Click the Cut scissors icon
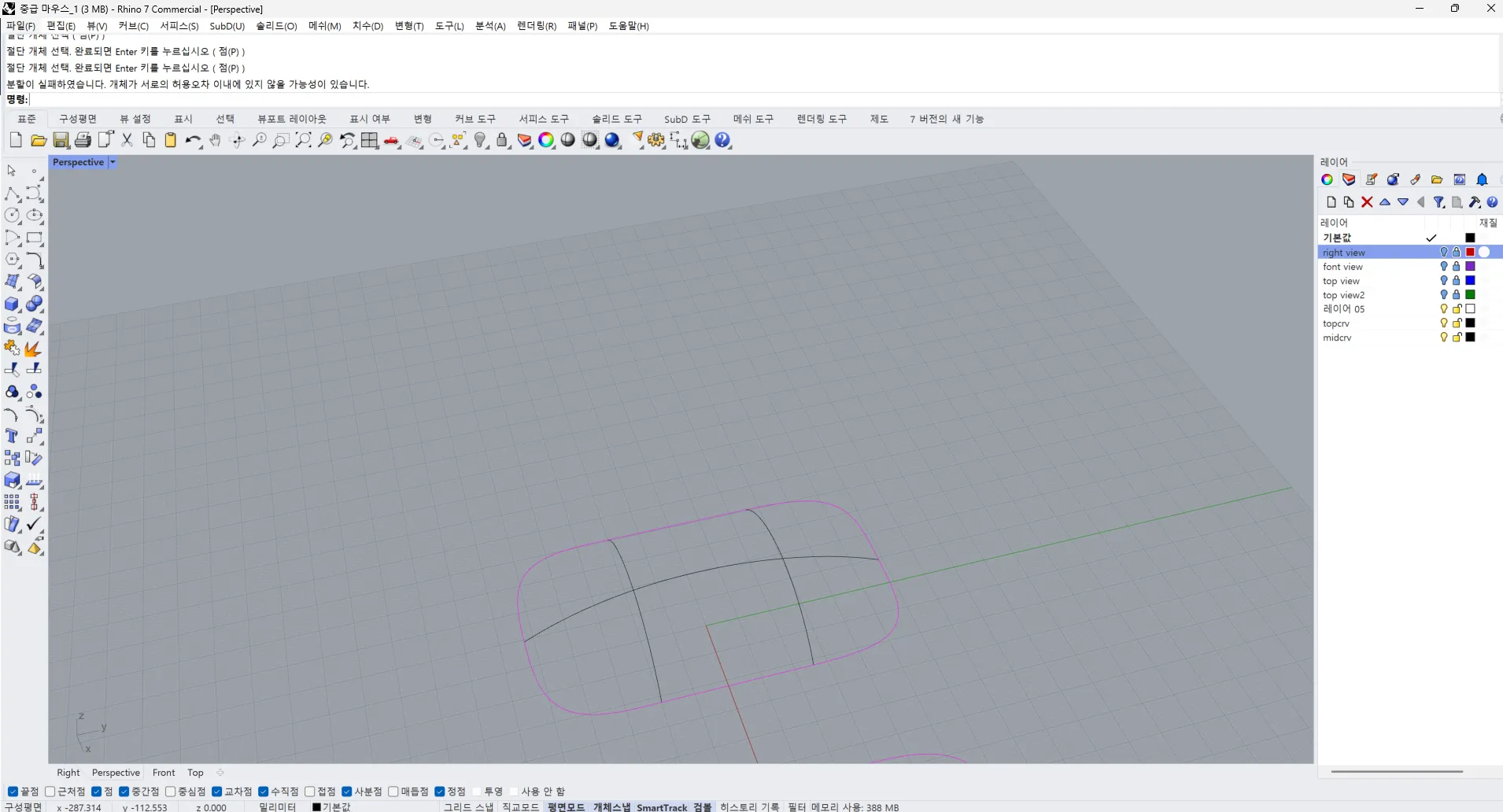Screen dimensions: 1503x812 coord(127,140)
